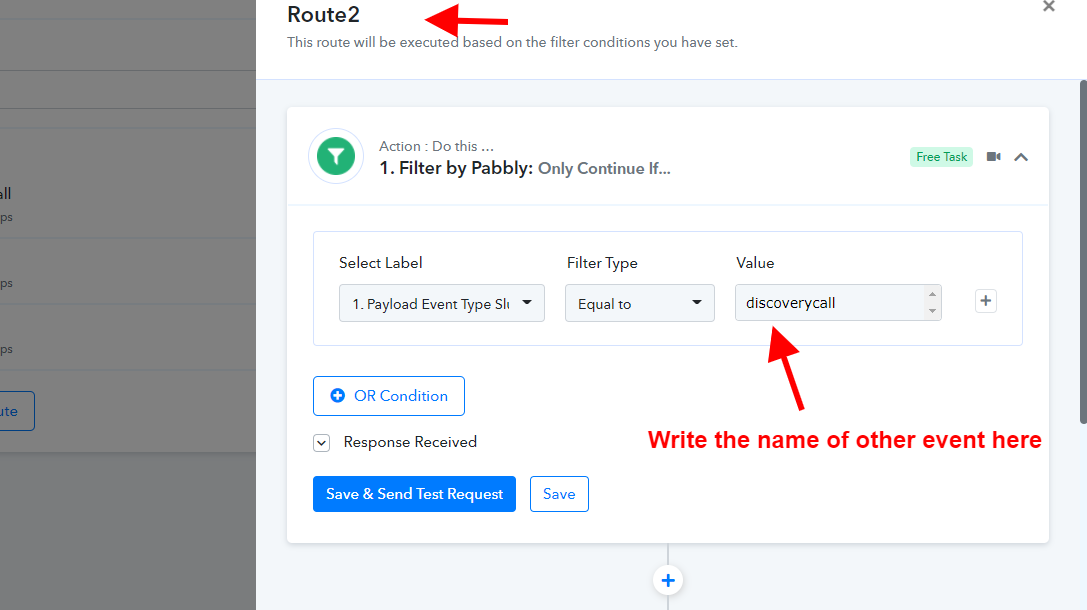Click the vertical scrollbar on the right

1084,252
